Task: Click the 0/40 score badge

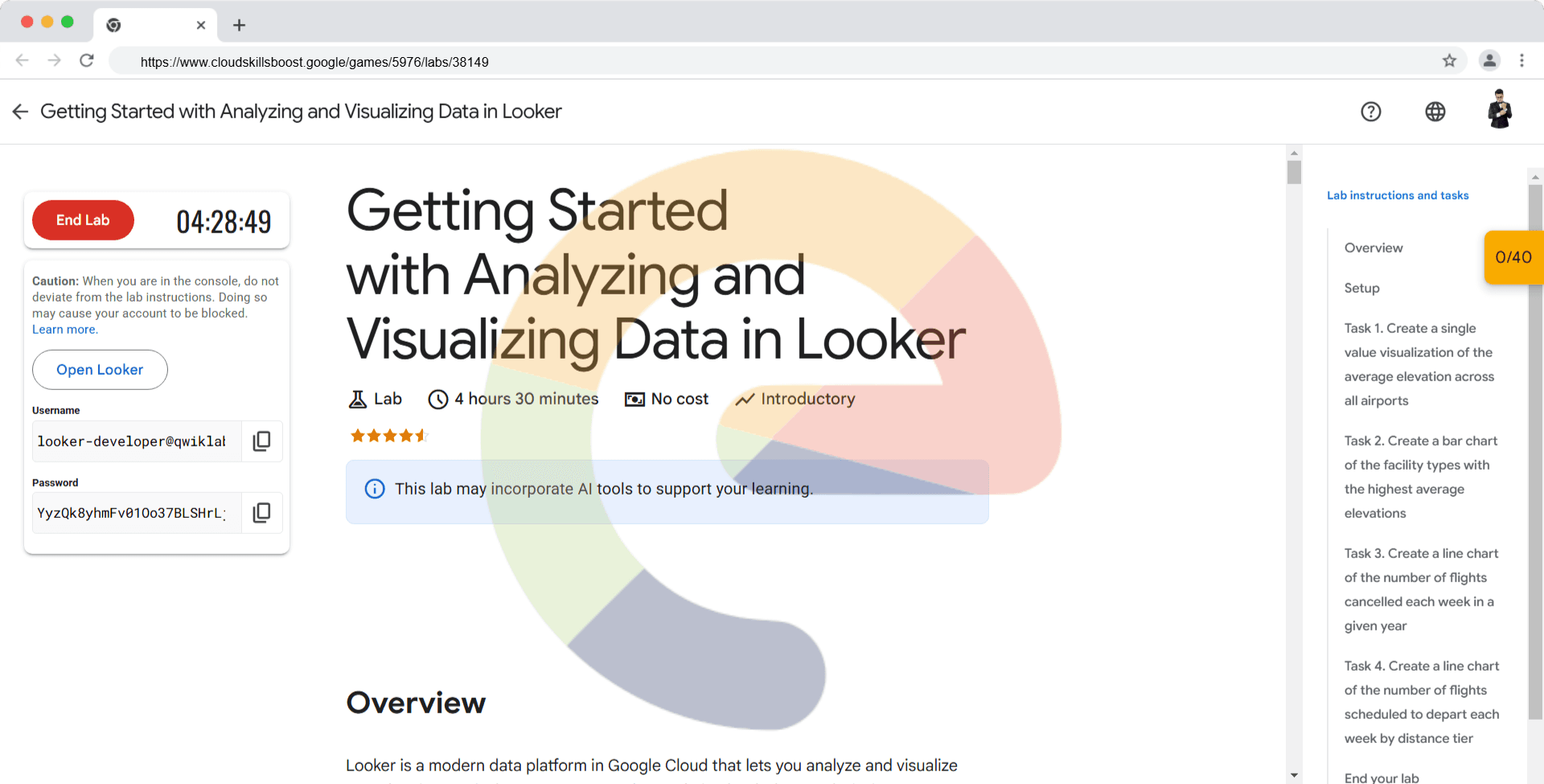Action: (1513, 257)
